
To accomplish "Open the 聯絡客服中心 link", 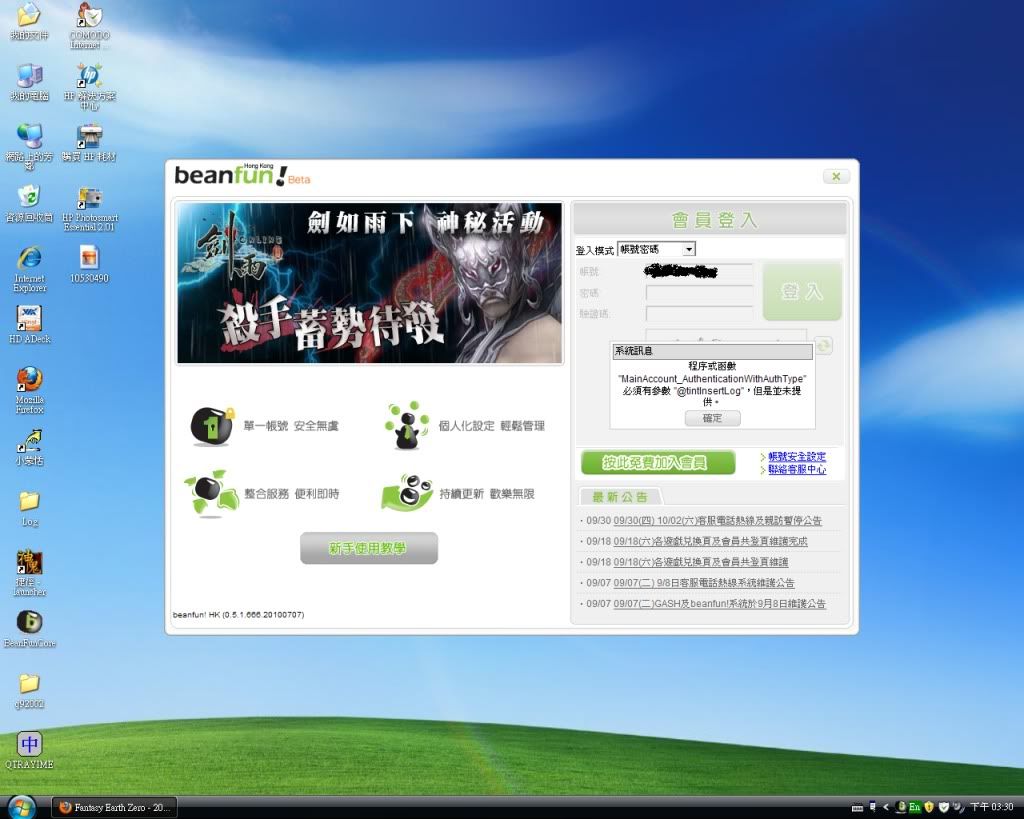I will pos(797,469).
